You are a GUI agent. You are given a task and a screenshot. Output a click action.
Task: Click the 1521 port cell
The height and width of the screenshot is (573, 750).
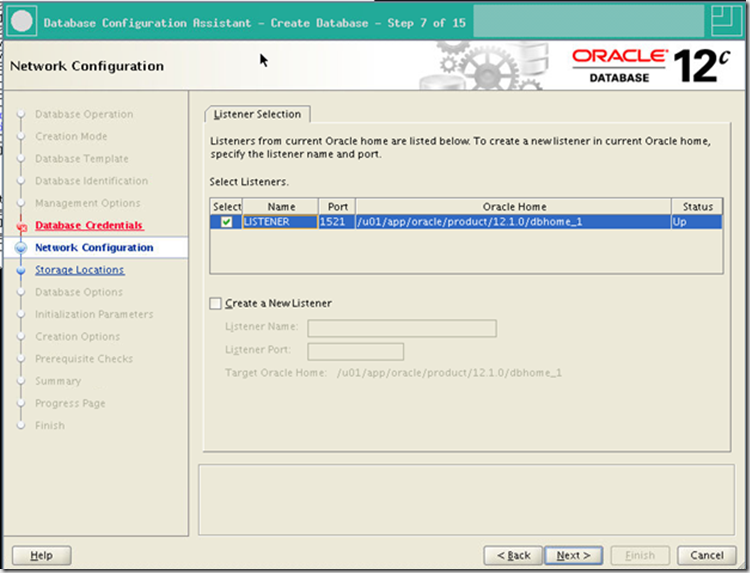tap(337, 222)
